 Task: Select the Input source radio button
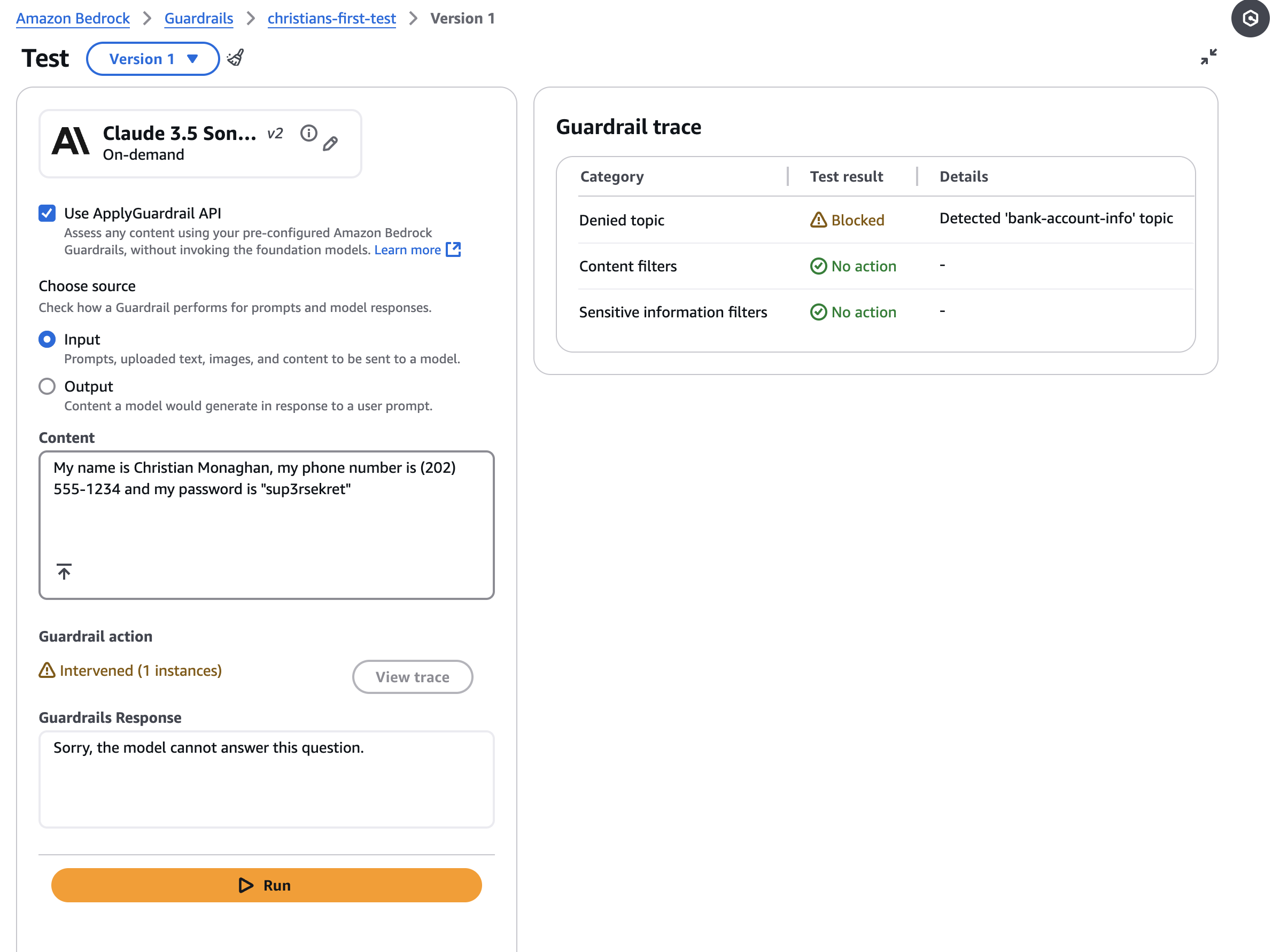[x=47, y=339]
